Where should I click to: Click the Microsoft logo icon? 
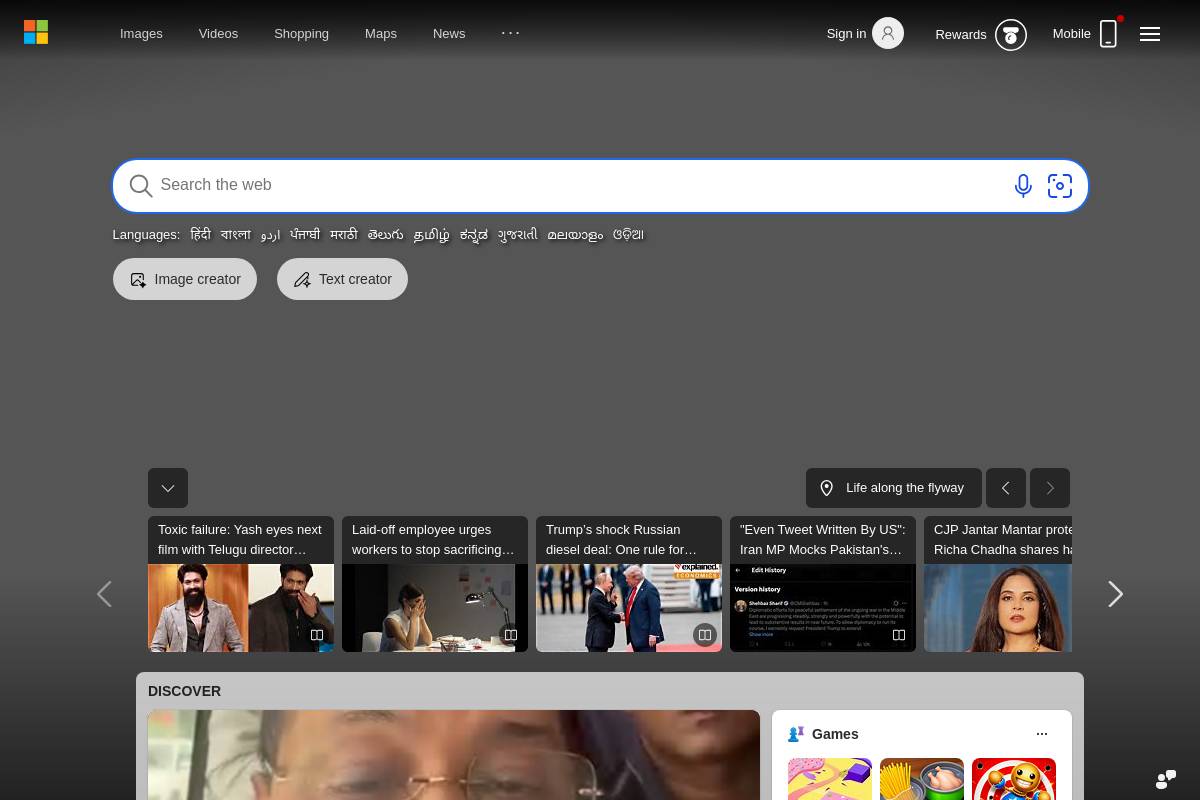36,33
